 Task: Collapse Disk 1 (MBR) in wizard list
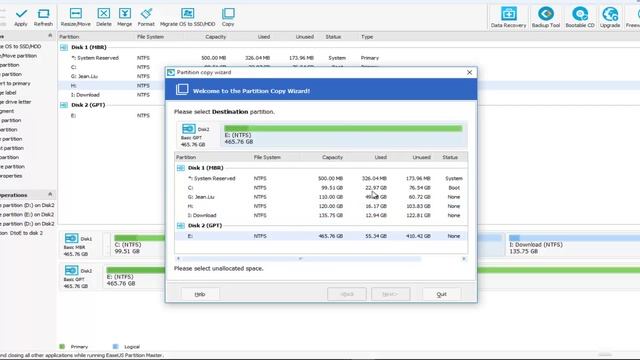point(180,168)
